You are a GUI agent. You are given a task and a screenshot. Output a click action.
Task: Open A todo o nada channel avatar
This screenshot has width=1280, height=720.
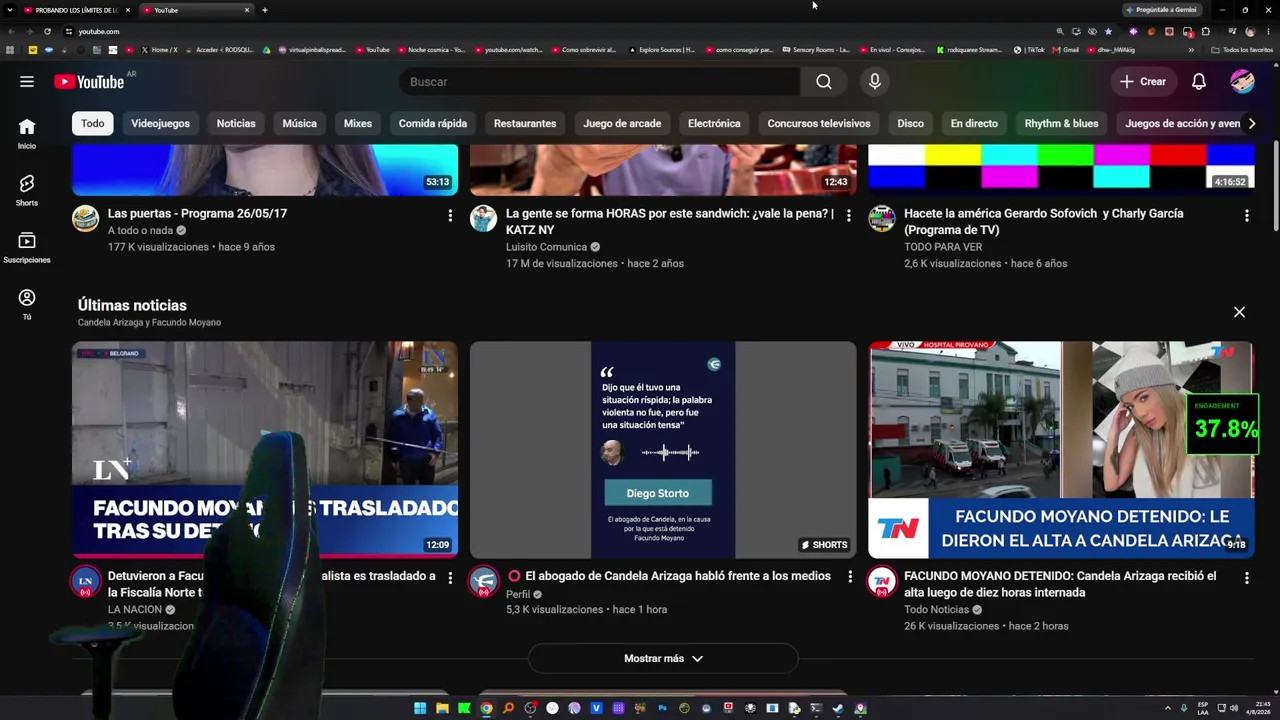86,219
